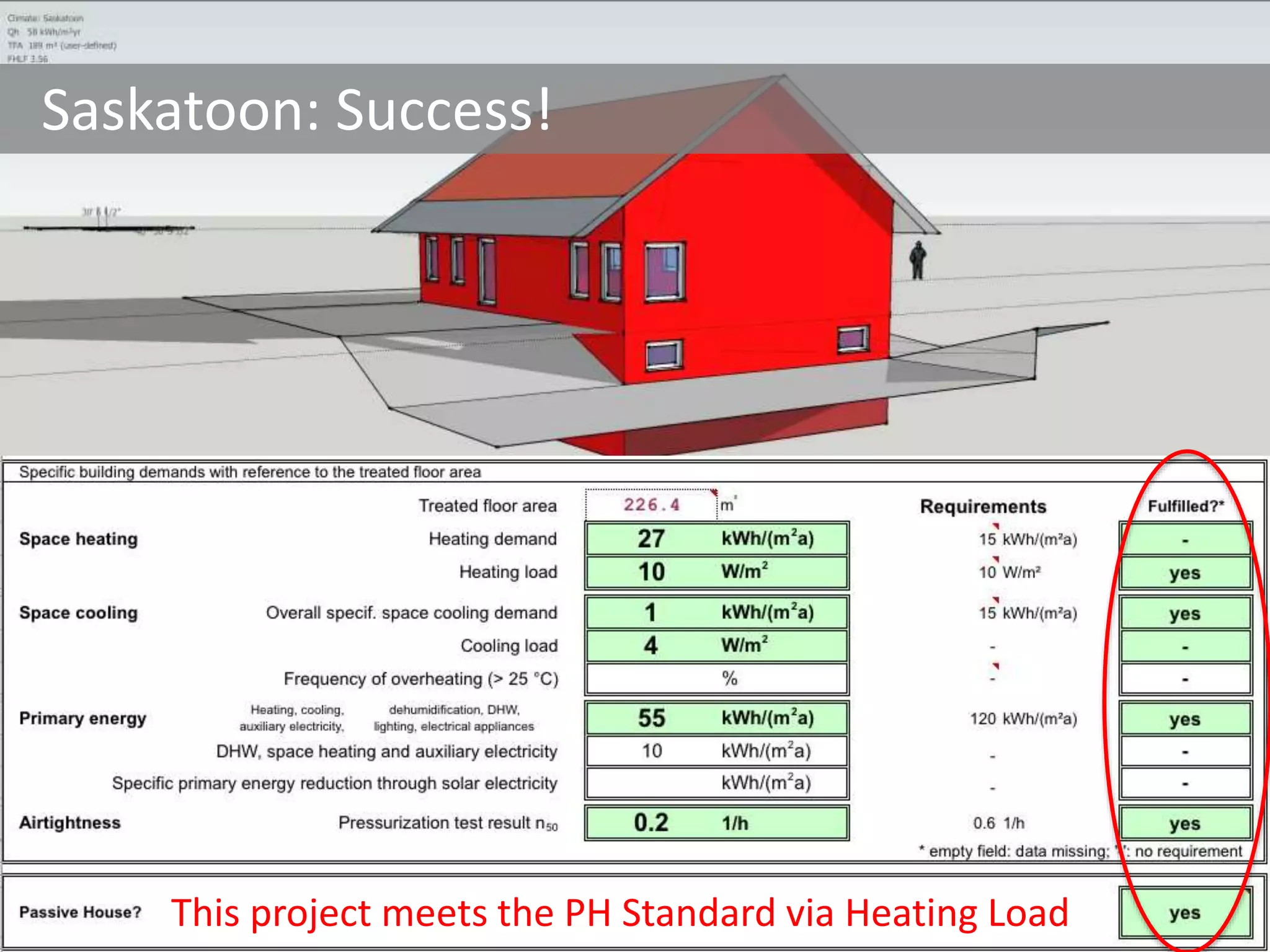Select the Heating demand Fulfilled cell with dash
Screen dimensions: 1270x952
(1185, 539)
